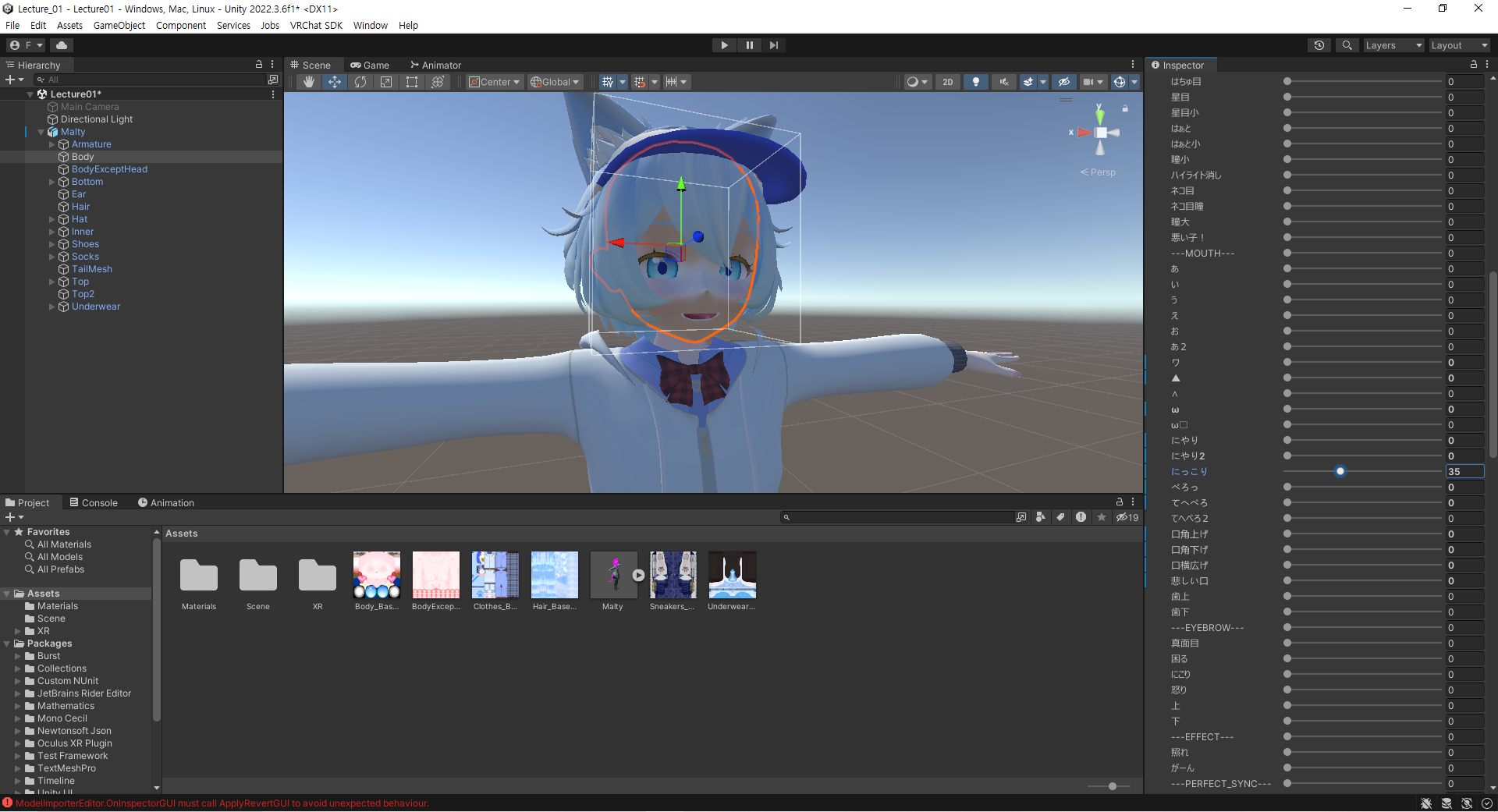Screen dimensions: 1498x812
Task: Select the Hand view tool
Action: [309, 82]
